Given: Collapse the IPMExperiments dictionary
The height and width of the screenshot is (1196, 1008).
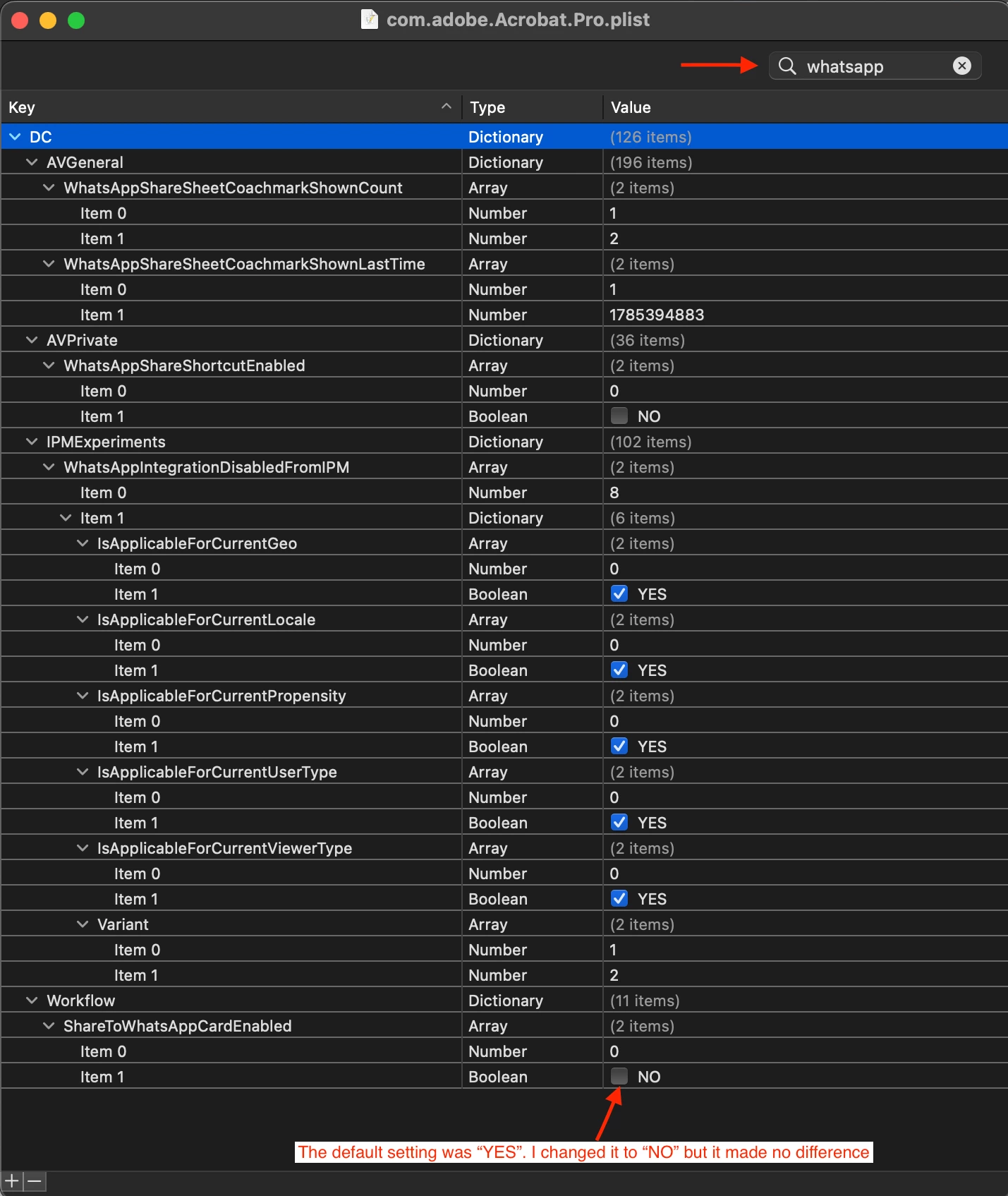Looking at the screenshot, I should coord(32,442).
